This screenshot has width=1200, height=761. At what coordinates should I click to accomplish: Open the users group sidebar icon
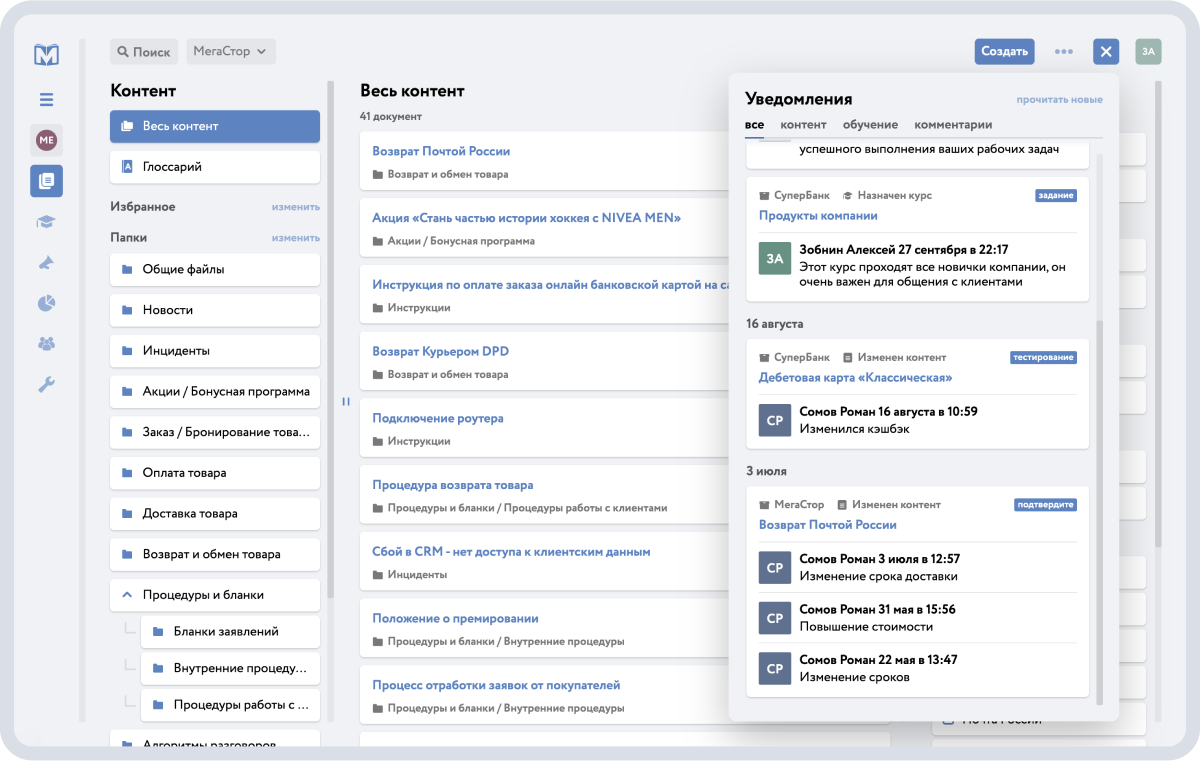[x=46, y=344]
